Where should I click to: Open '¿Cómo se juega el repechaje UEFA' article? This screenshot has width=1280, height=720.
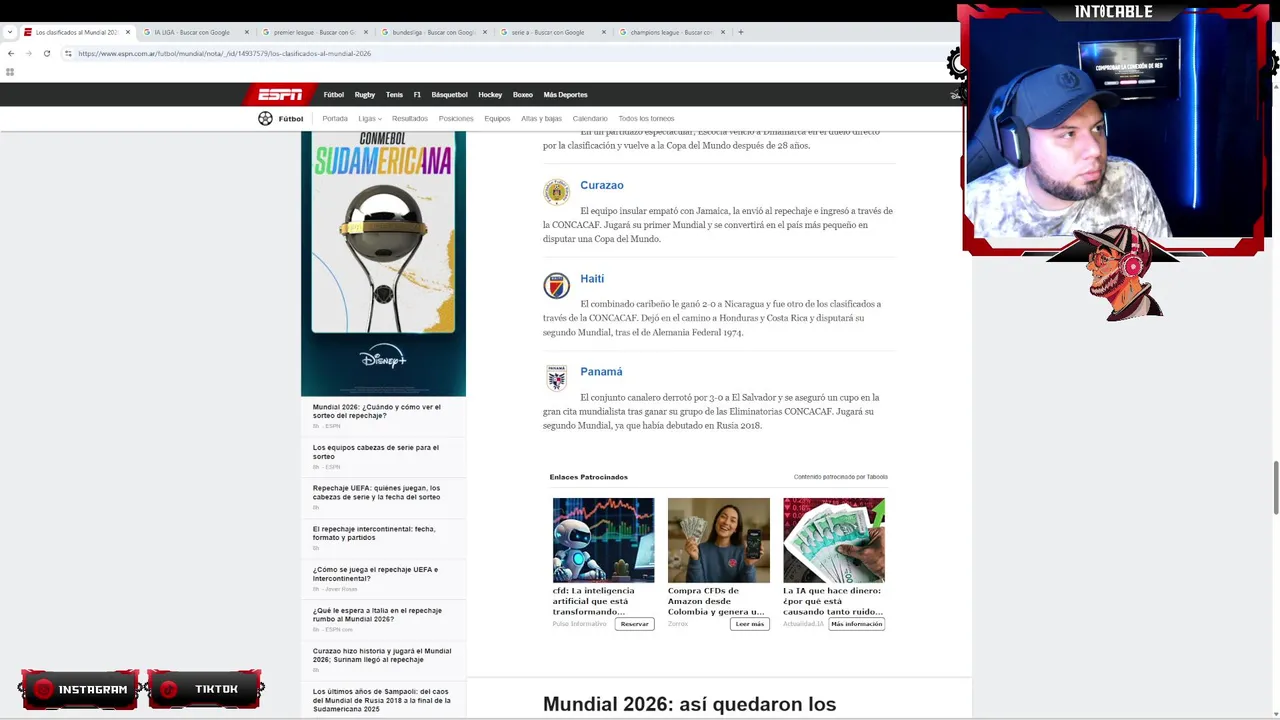375,574
